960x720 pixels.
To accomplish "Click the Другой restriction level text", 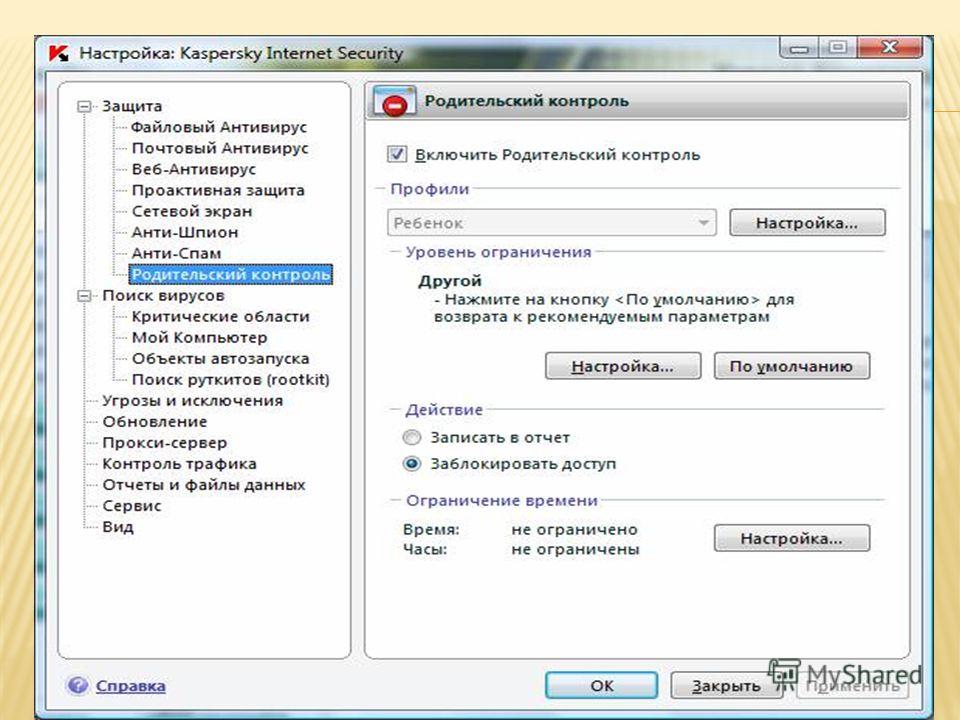I will [450, 281].
